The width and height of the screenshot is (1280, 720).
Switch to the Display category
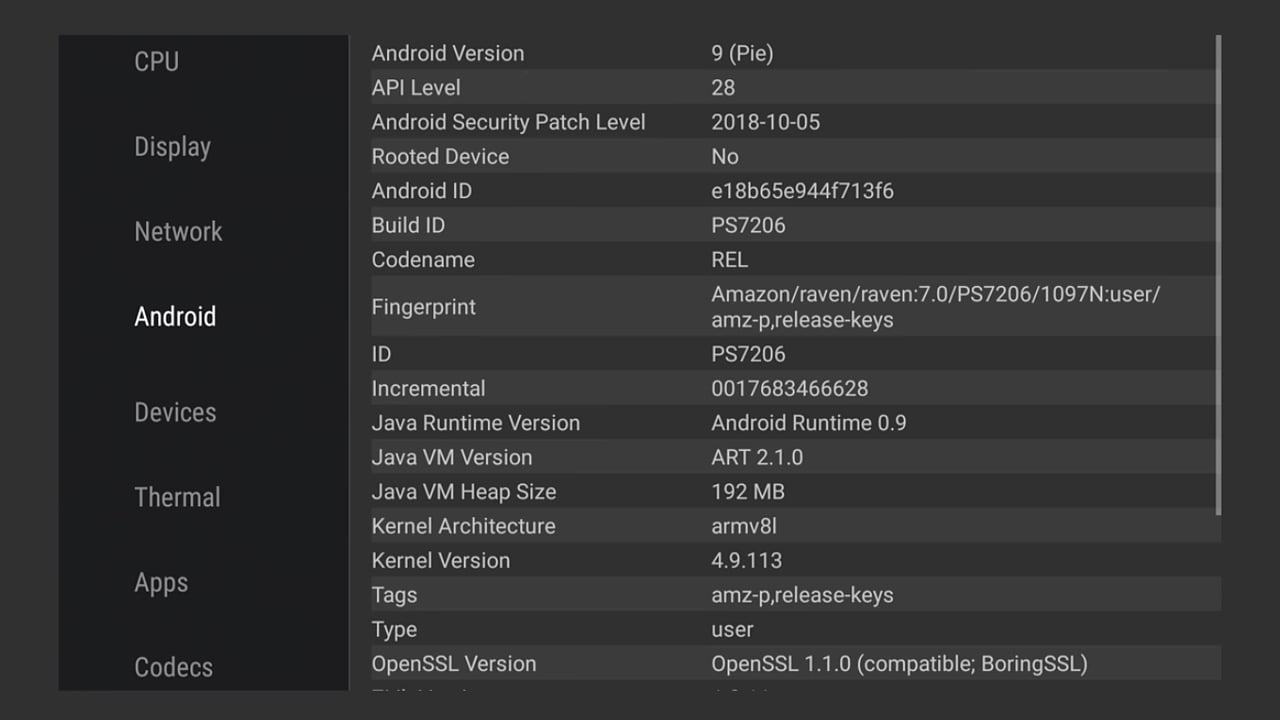[x=172, y=147]
